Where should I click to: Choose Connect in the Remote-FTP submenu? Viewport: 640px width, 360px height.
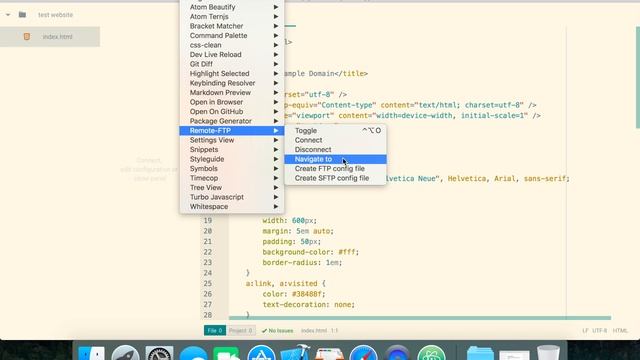click(336, 140)
